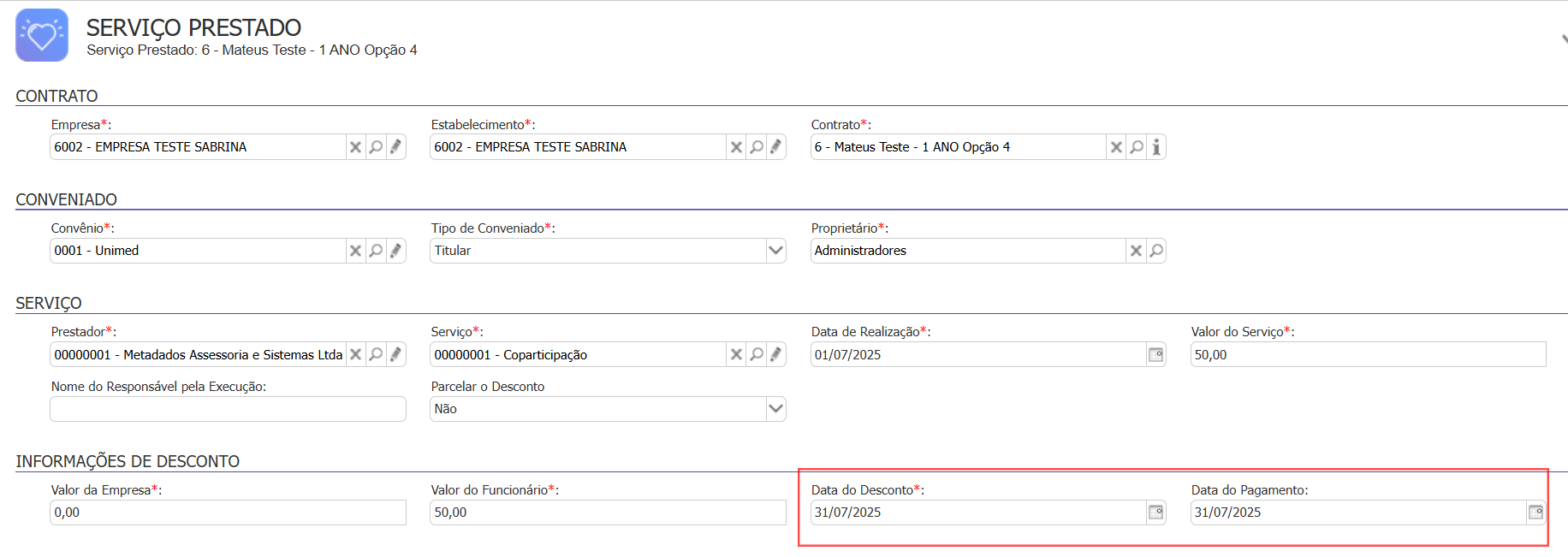Open search lookup for Serviço field
1568x557 pixels.
pos(756,354)
